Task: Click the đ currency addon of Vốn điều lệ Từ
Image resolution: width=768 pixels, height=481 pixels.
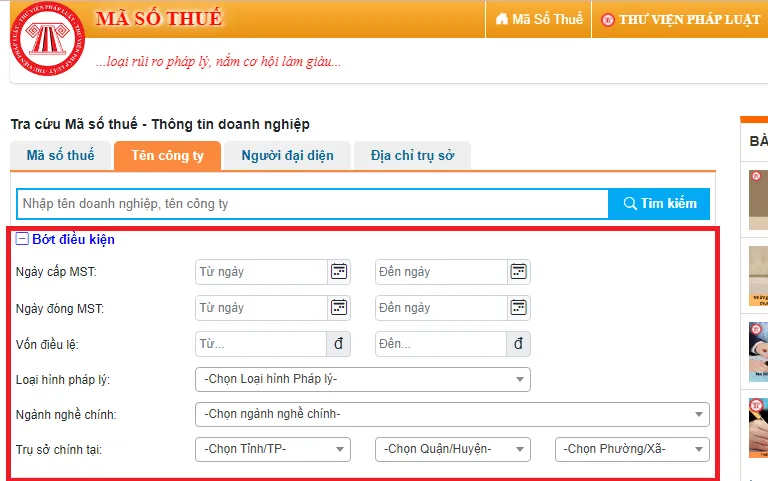Action: coord(338,344)
